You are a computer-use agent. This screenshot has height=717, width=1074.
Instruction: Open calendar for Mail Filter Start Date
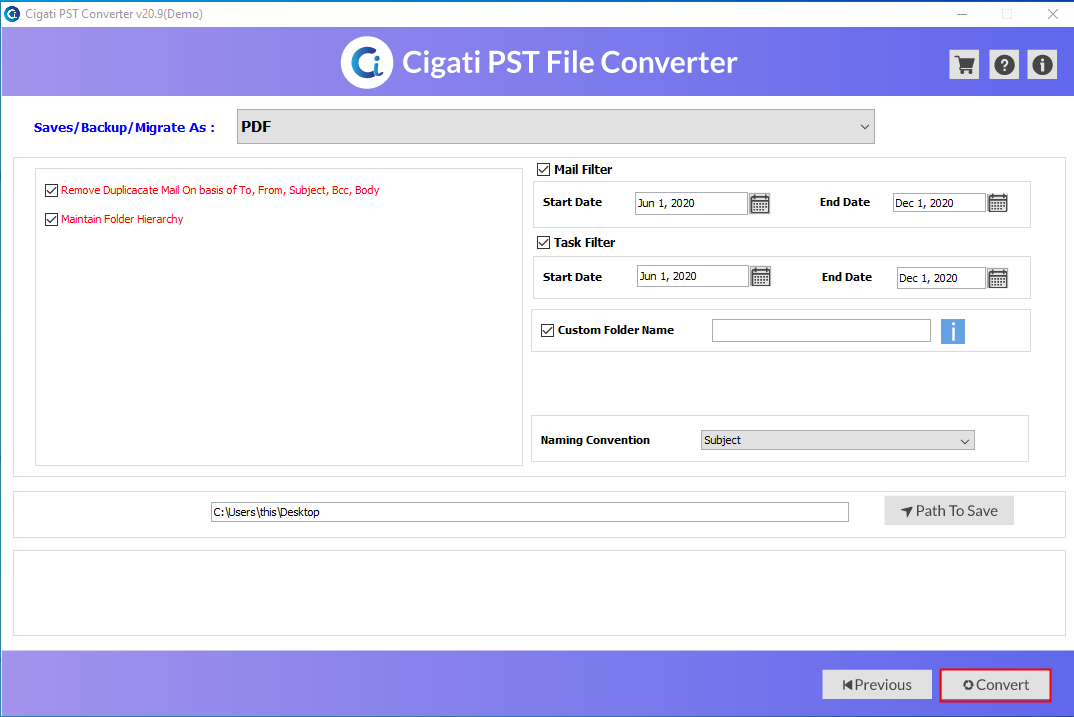point(760,203)
